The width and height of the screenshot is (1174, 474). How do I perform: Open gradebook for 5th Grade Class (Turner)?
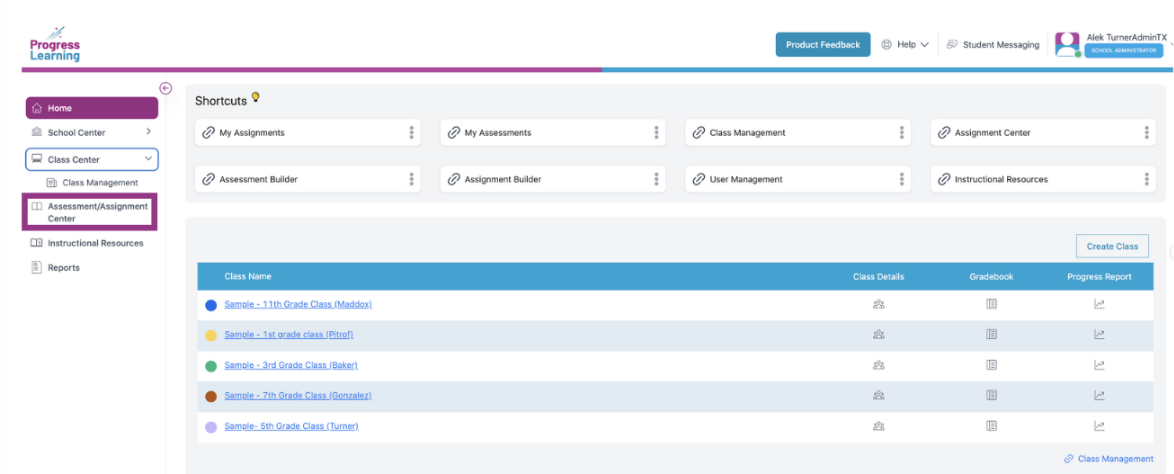pyautogui.click(x=991, y=426)
